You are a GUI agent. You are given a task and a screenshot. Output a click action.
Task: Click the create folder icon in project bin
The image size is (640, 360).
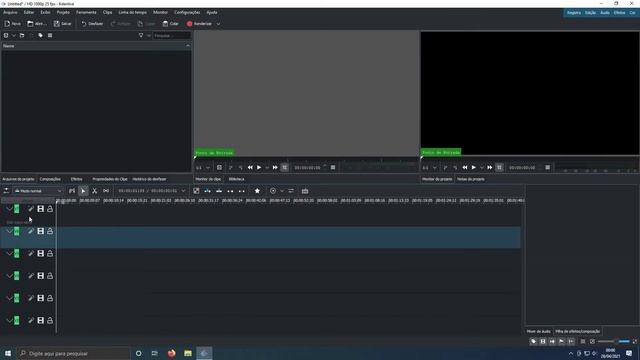tap(22, 36)
